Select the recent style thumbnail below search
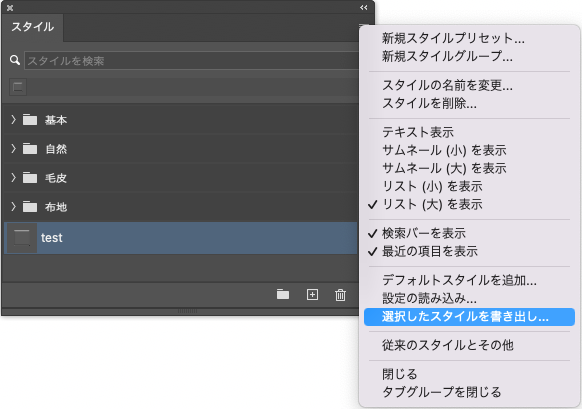This screenshot has height=409, width=582. (18, 87)
